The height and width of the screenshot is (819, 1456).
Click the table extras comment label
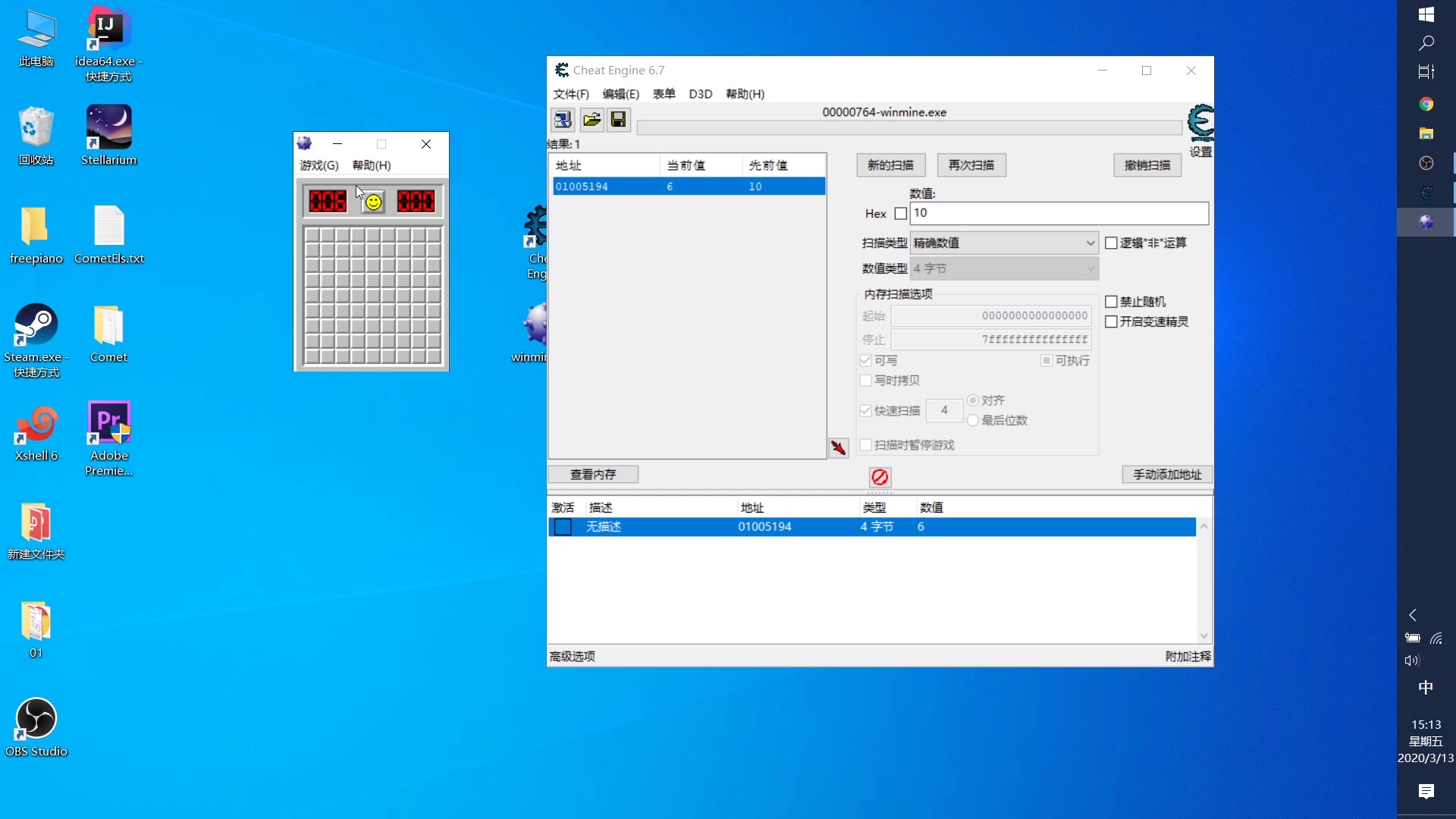(1188, 657)
